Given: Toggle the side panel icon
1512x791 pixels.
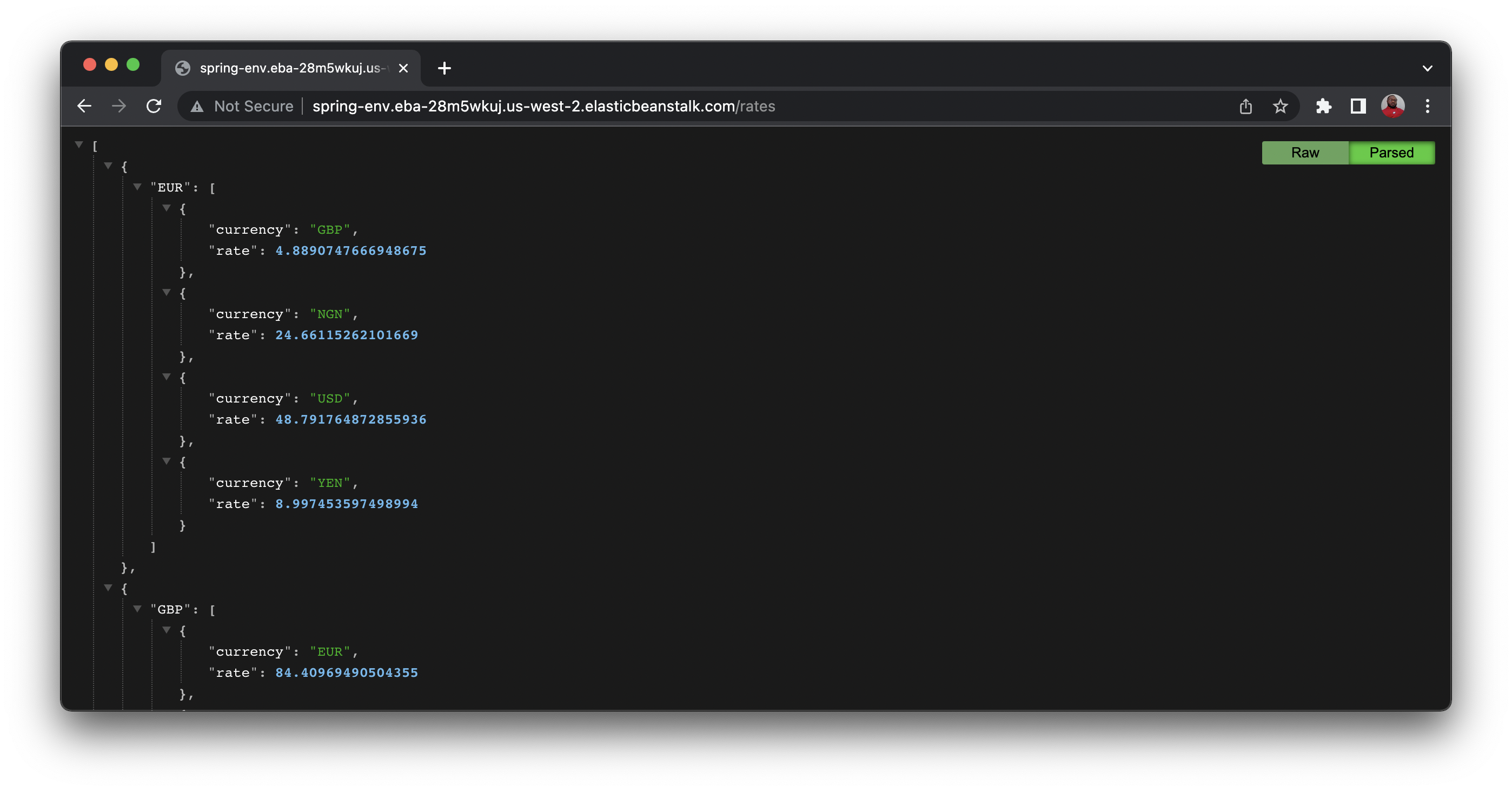Looking at the screenshot, I should [x=1358, y=106].
